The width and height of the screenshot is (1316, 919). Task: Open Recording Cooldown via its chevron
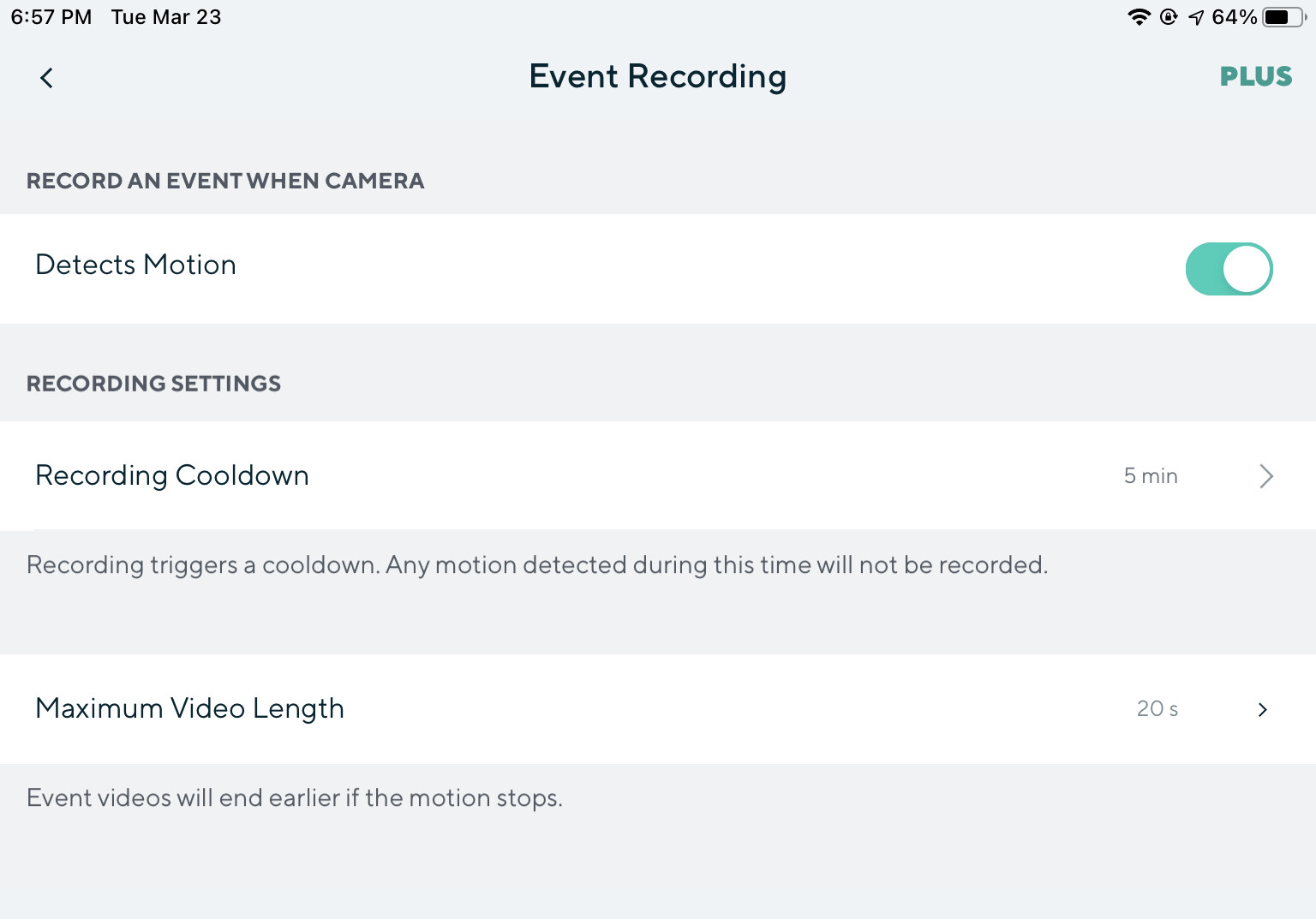1266,476
